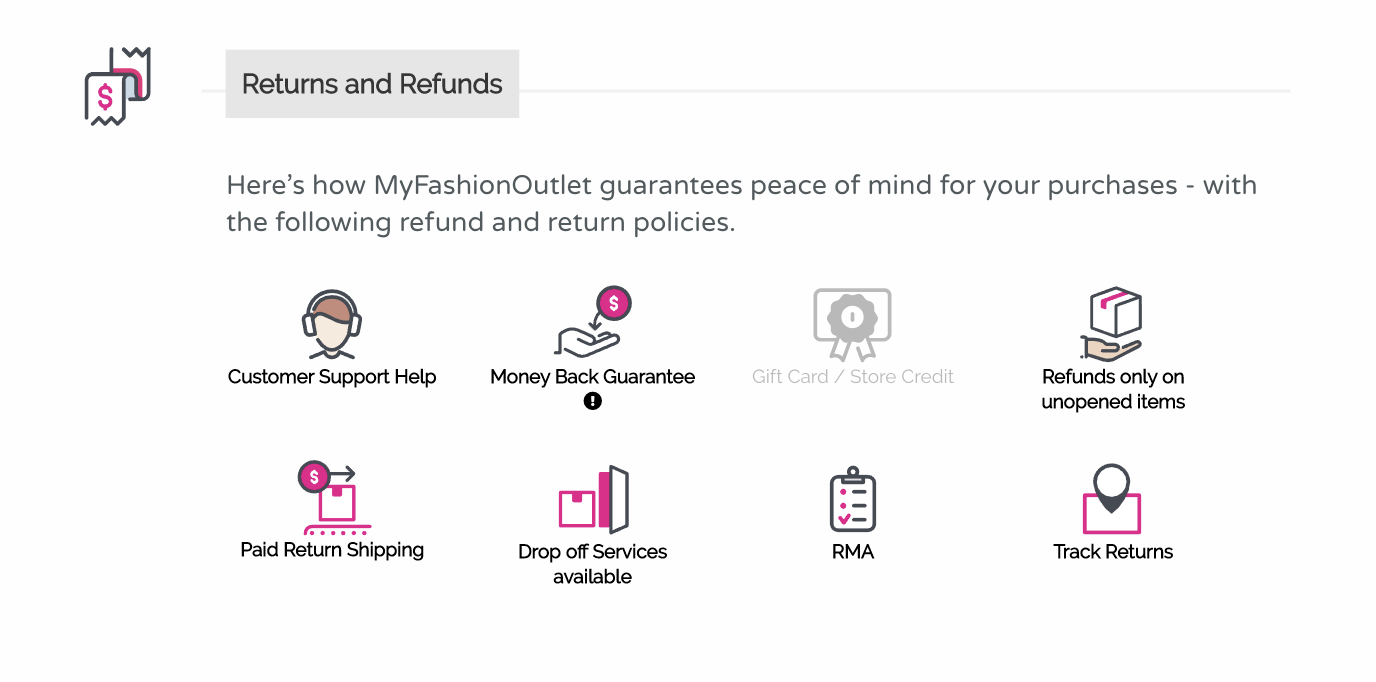1376x682 pixels.
Task: Click the MyFashionOutlet policy description paragraph
Action: (741, 203)
